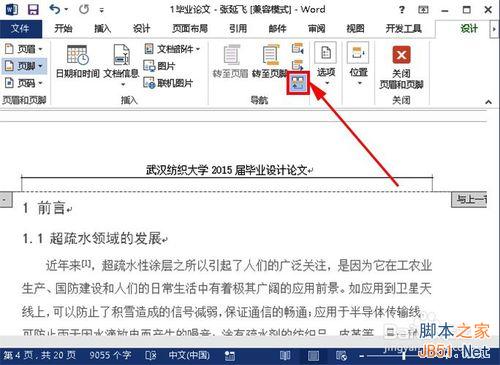The width and height of the screenshot is (500, 365).
Task: Click 关闭页眉和页脚 close header and footer
Action: (x=401, y=67)
